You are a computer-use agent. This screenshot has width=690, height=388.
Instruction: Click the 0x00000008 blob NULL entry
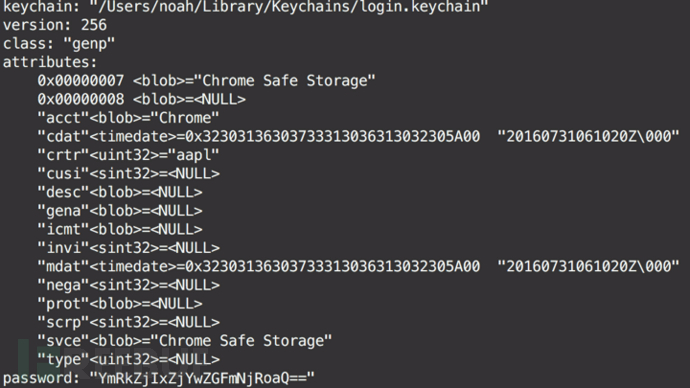(141, 99)
